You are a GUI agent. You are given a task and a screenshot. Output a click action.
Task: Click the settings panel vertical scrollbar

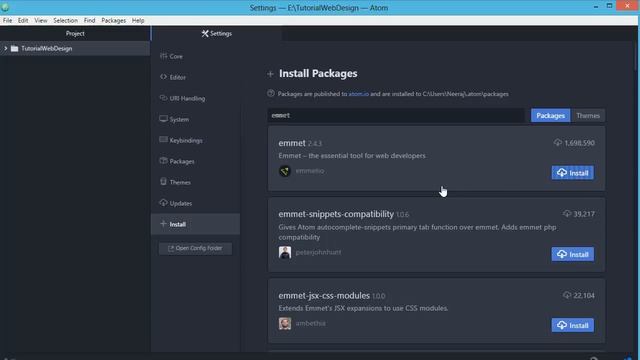(x=636, y=55)
